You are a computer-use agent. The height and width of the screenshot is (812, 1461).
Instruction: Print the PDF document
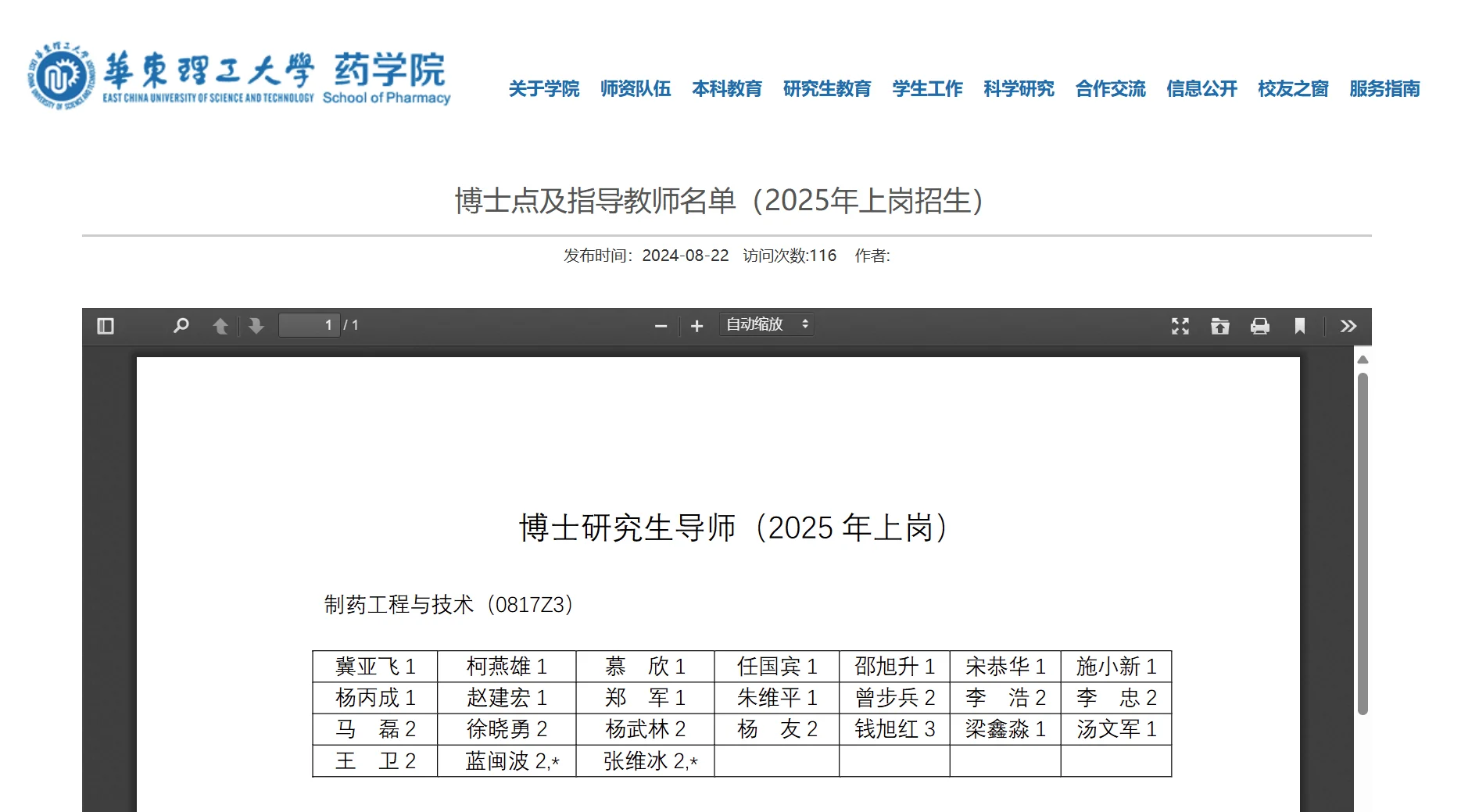point(1260,326)
